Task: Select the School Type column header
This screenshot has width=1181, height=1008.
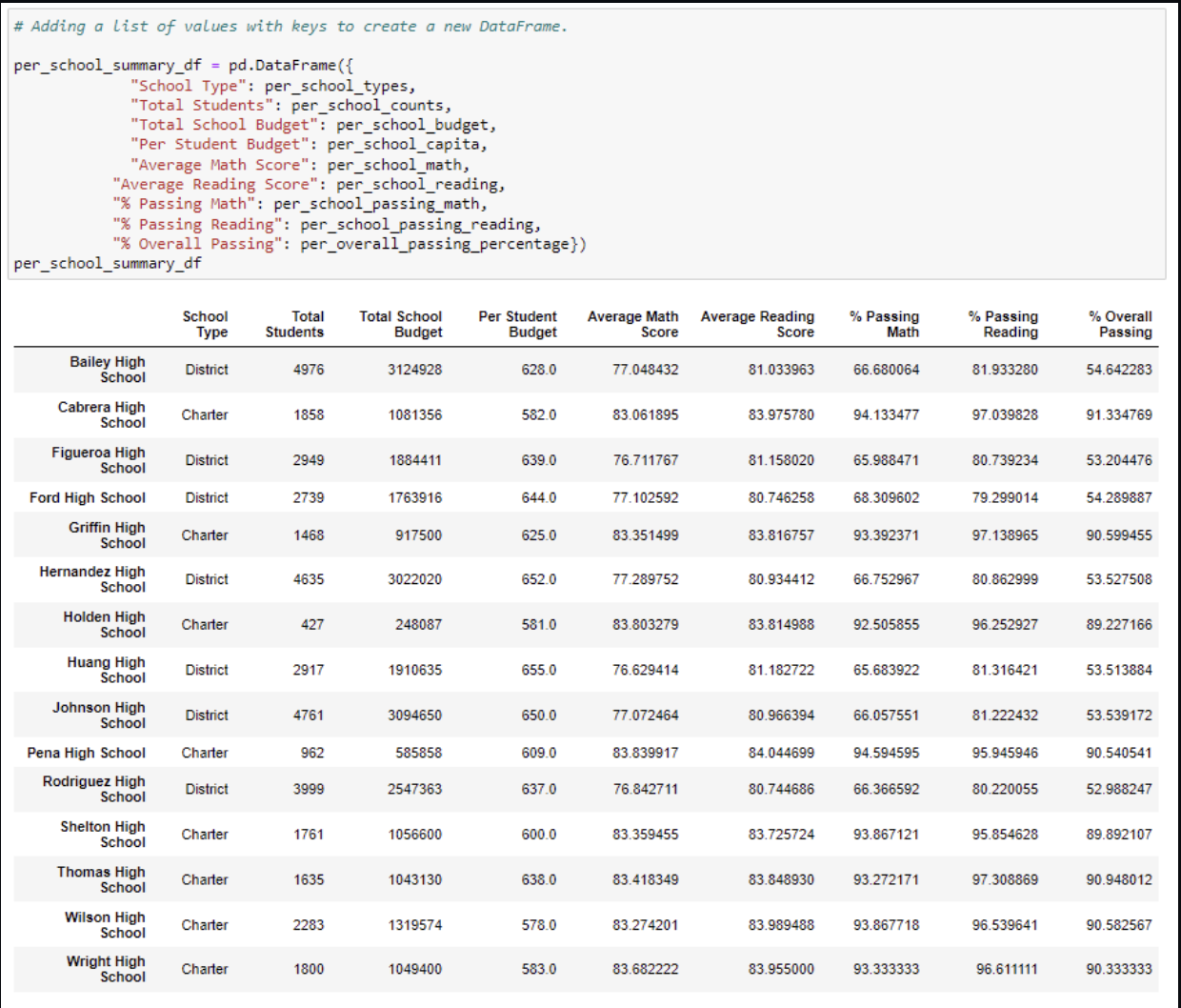Action: coord(206,324)
